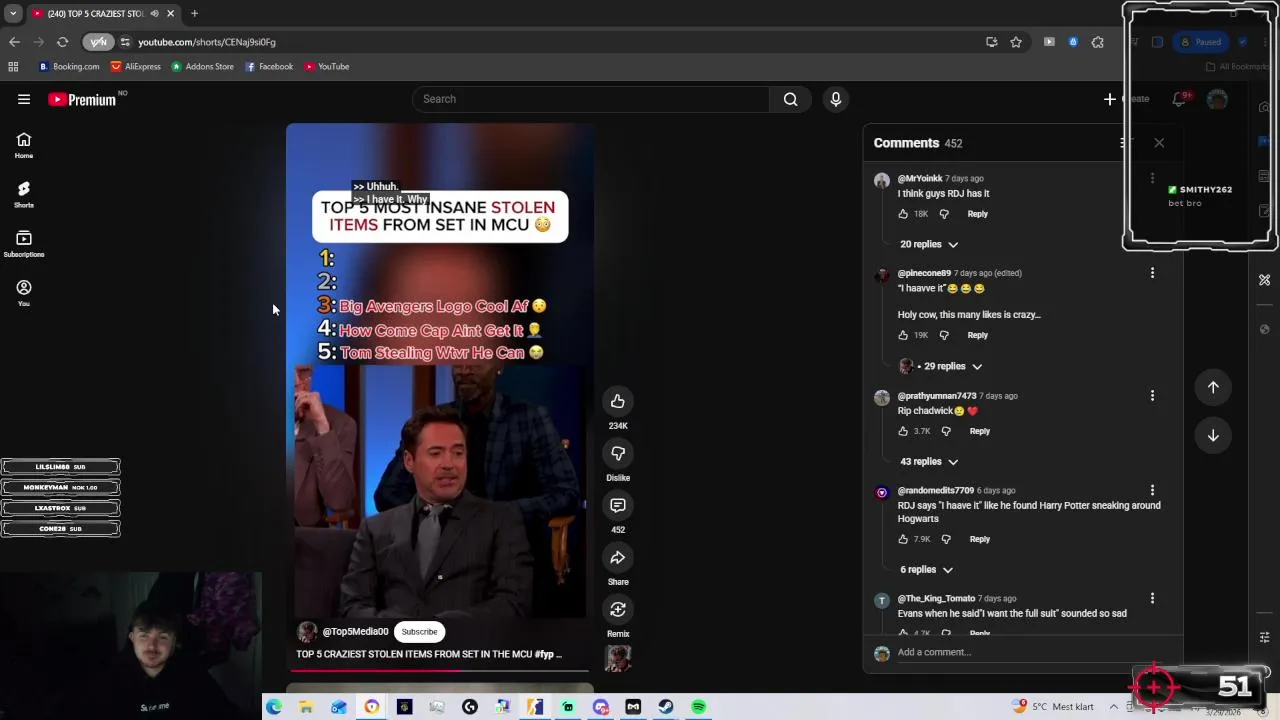Image resolution: width=1280 pixels, height=720 pixels.
Task: Open options menu for @prathyumnan7473 comment
Action: (1152, 396)
